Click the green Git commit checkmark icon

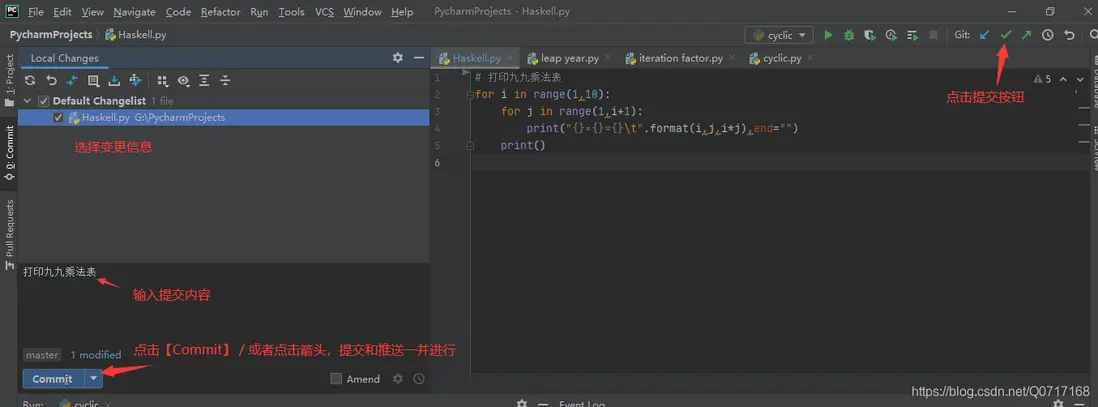click(x=1006, y=35)
